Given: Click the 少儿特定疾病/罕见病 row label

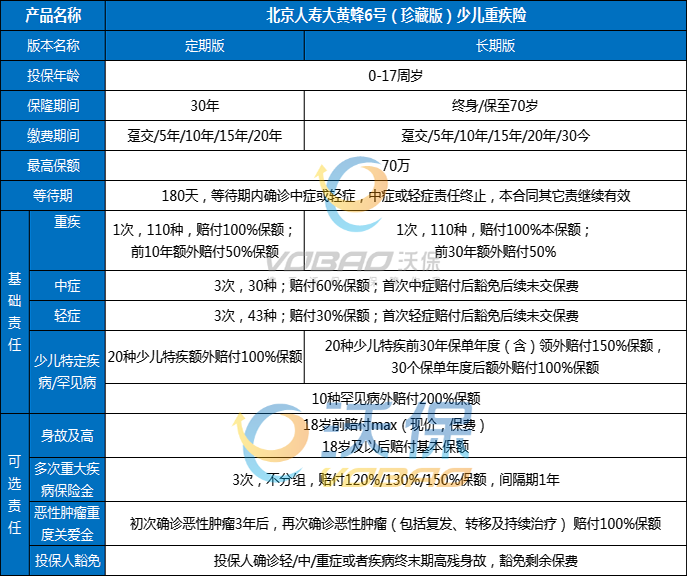Looking at the screenshot, I should (67, 372).
